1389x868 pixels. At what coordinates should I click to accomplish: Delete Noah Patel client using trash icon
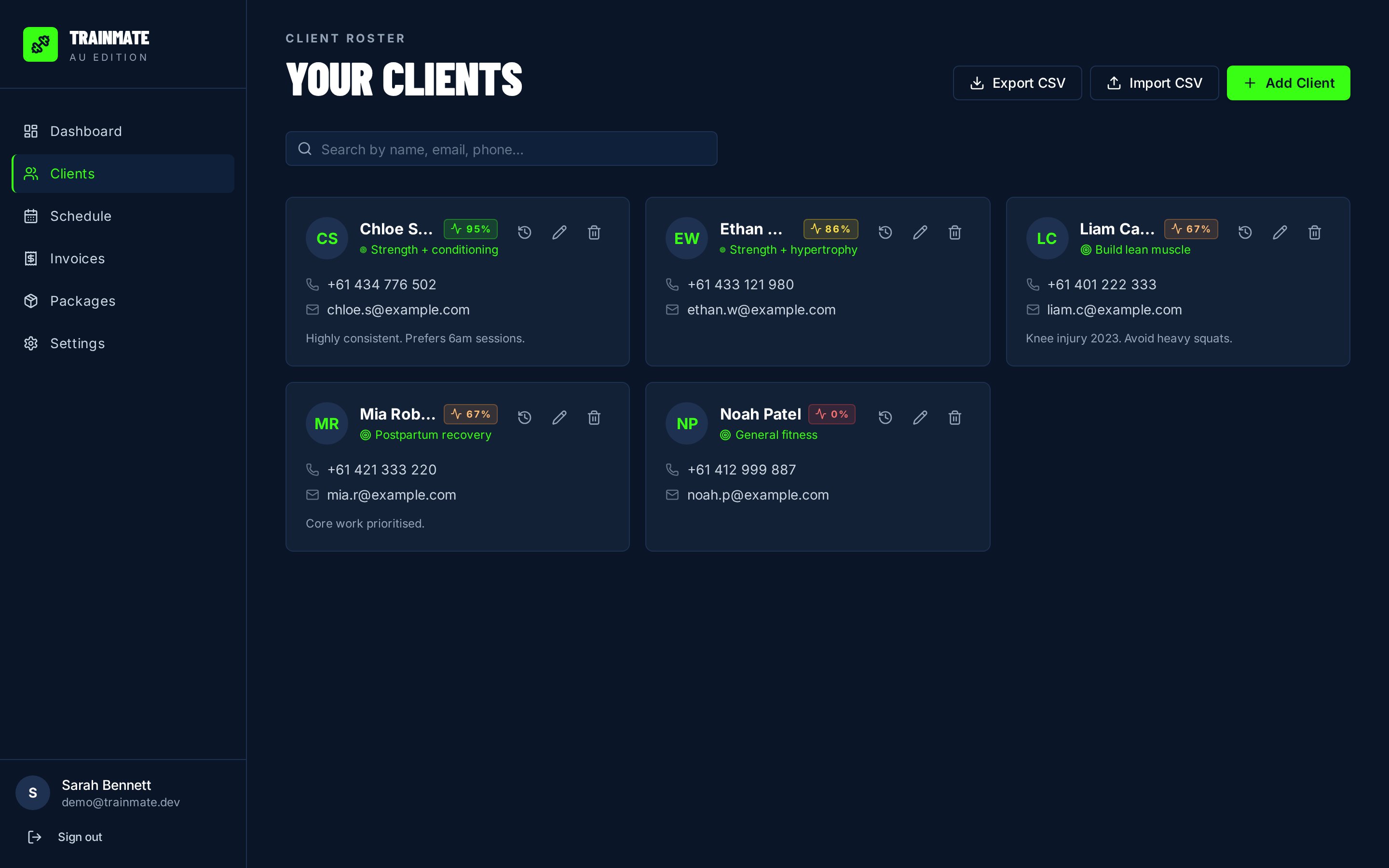point(954,417)
